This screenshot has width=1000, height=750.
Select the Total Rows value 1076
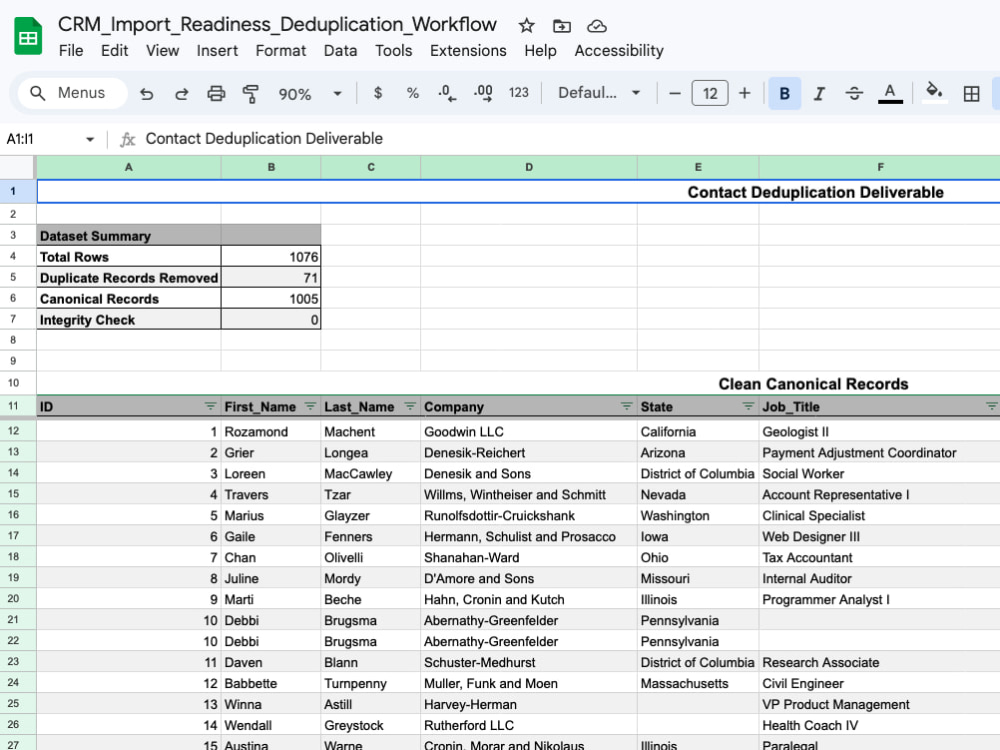click(271, 257)
